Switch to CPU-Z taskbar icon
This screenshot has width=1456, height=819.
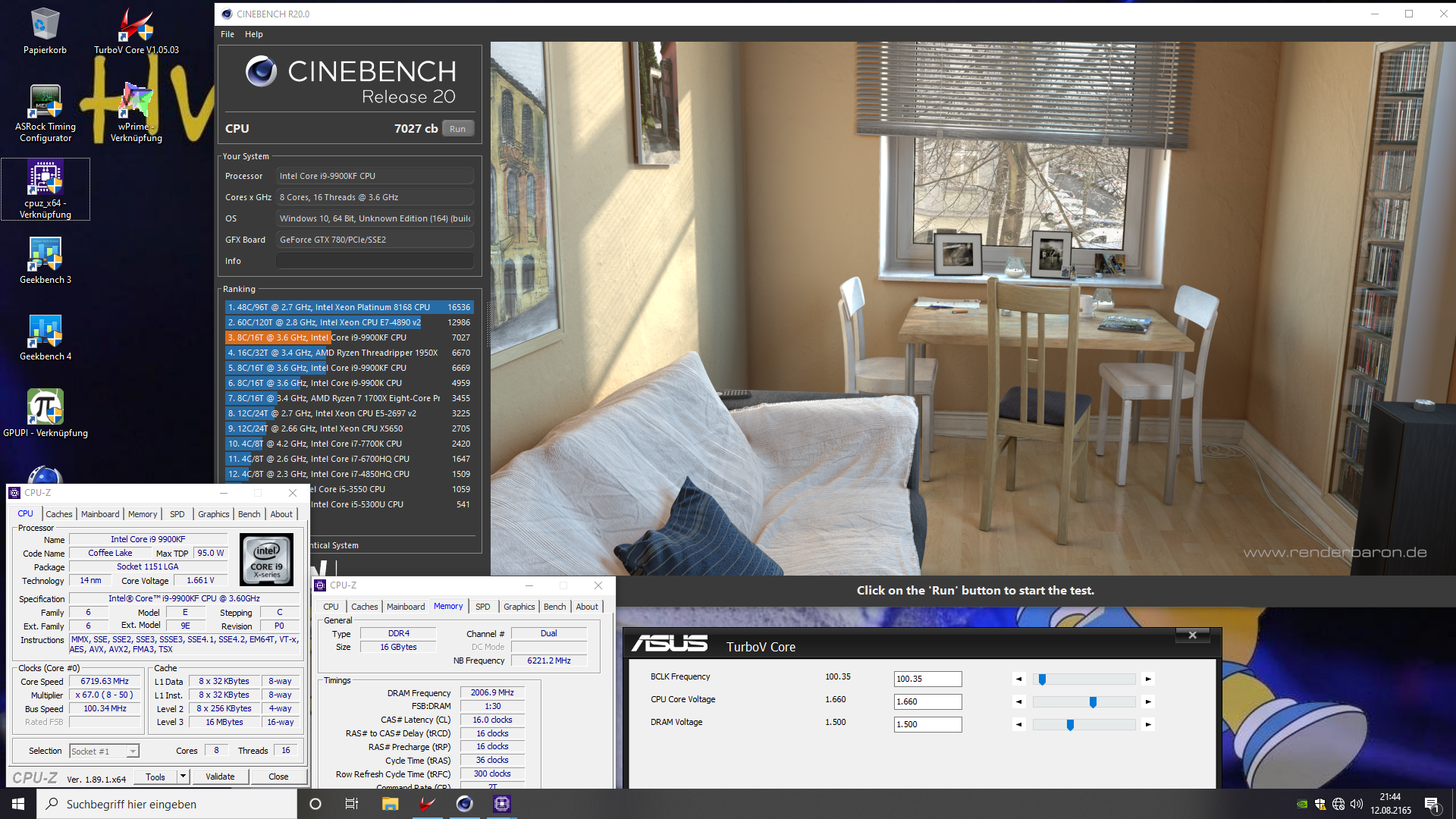[x=501, y=804]
